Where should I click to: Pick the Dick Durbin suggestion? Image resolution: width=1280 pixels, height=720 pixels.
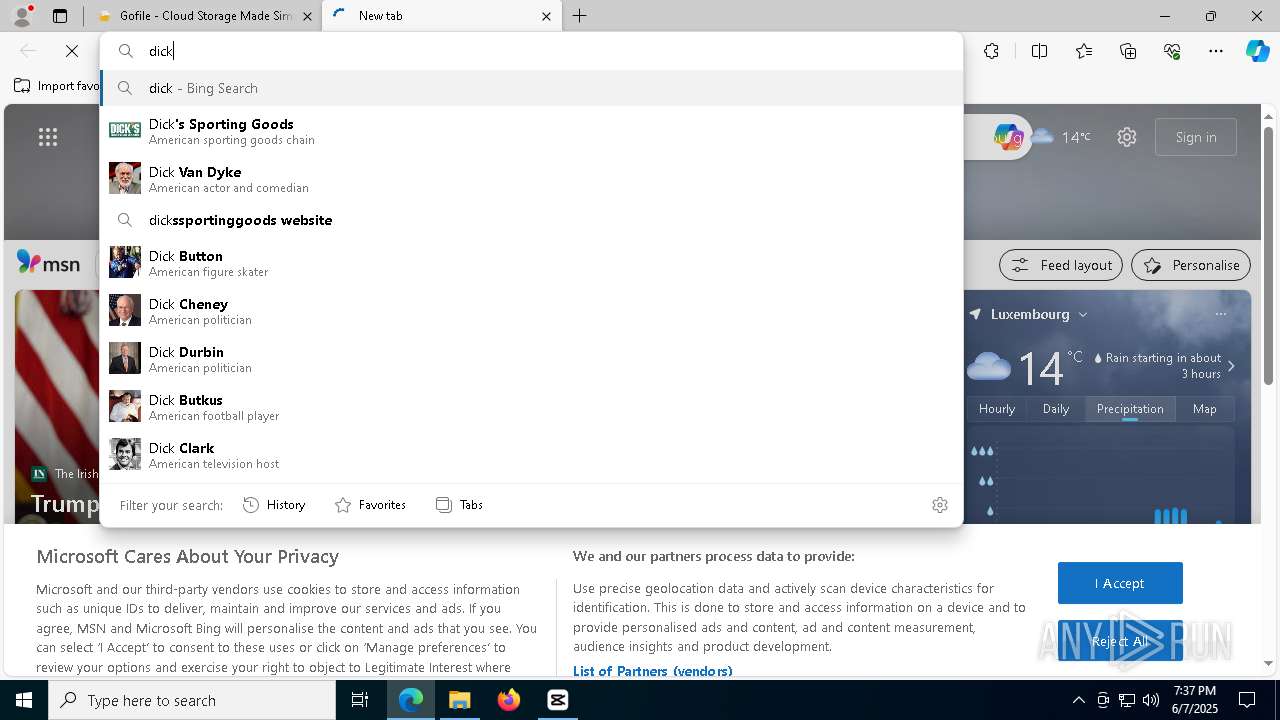click(531, 359)
